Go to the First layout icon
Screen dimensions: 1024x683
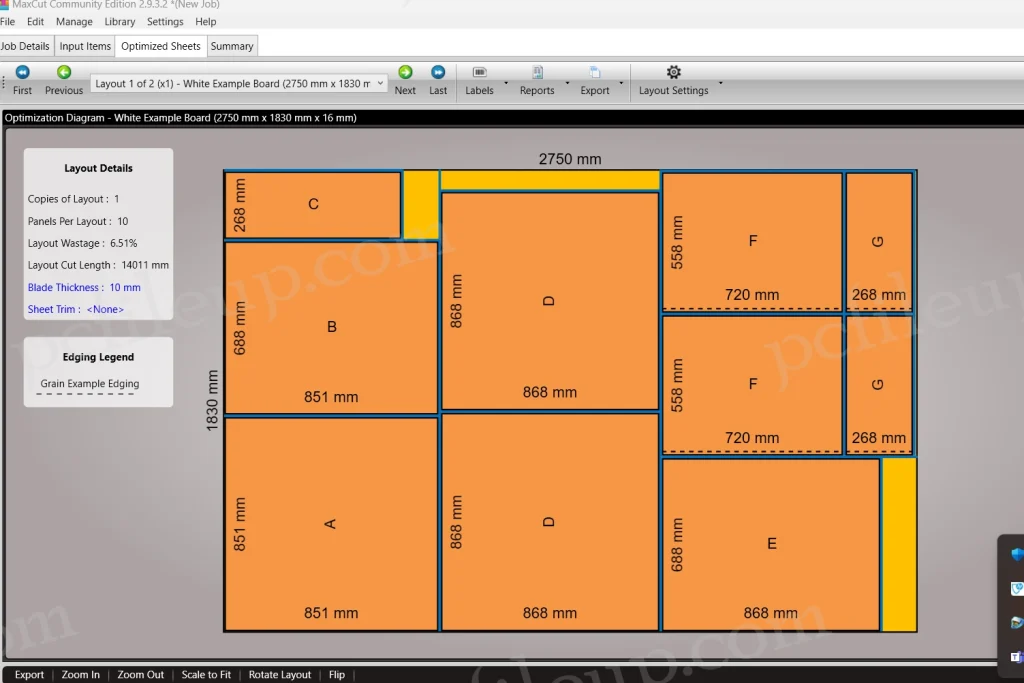(x=22, y=72)
